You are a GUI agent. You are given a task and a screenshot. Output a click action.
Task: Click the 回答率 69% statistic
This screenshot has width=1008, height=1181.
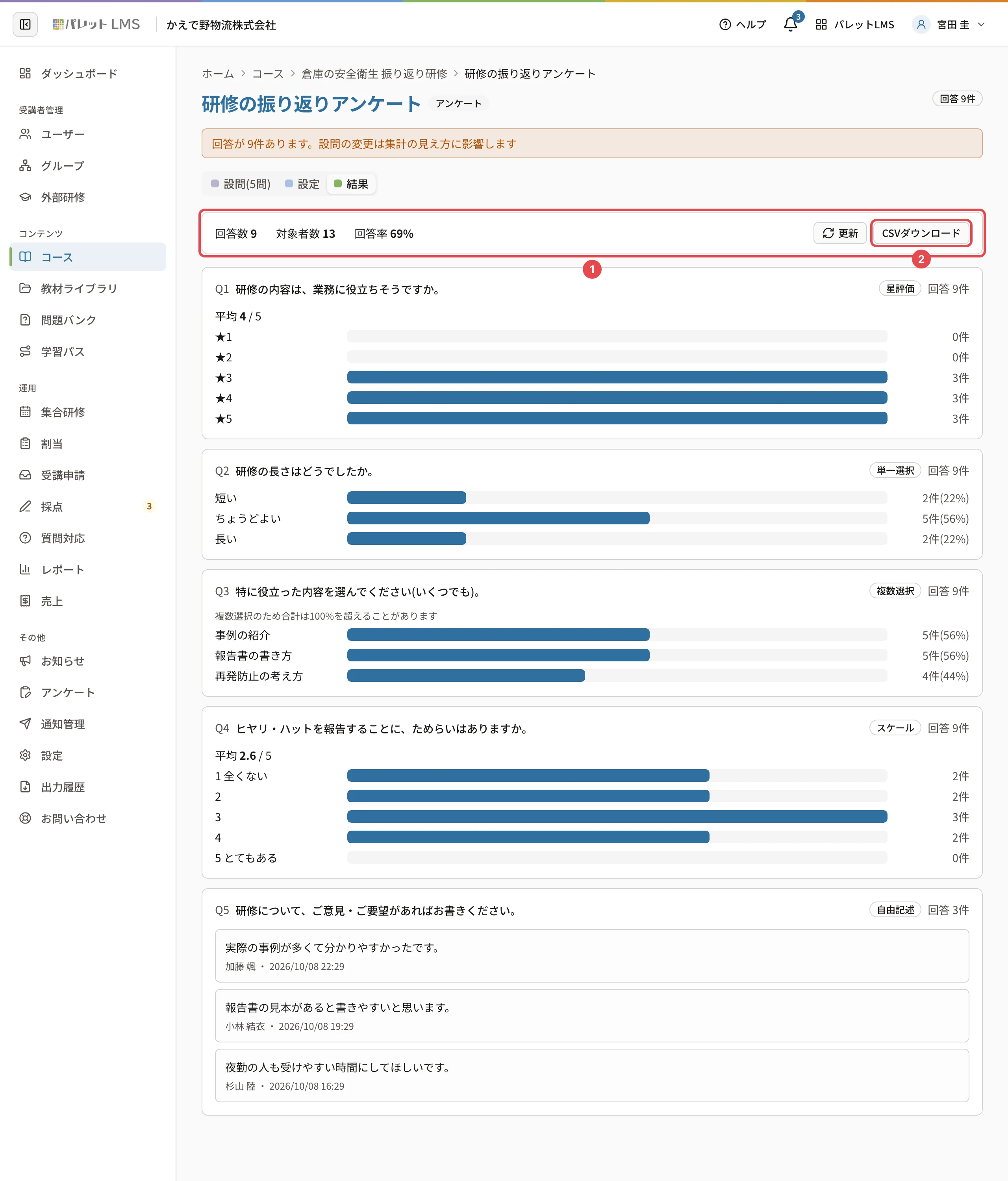tap(384, 234)
